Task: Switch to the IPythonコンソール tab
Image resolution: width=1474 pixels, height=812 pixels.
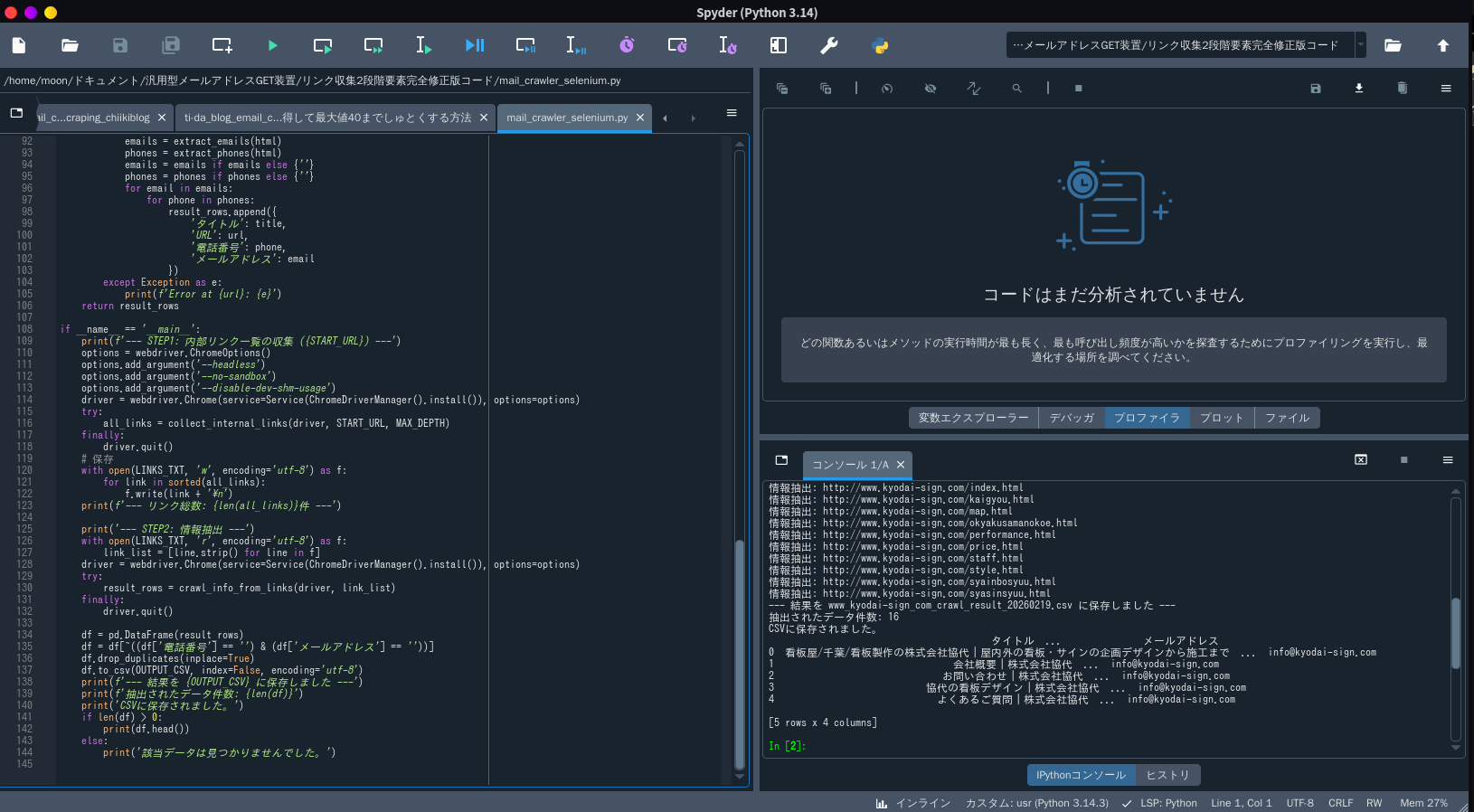Action: coord(1082,775)
